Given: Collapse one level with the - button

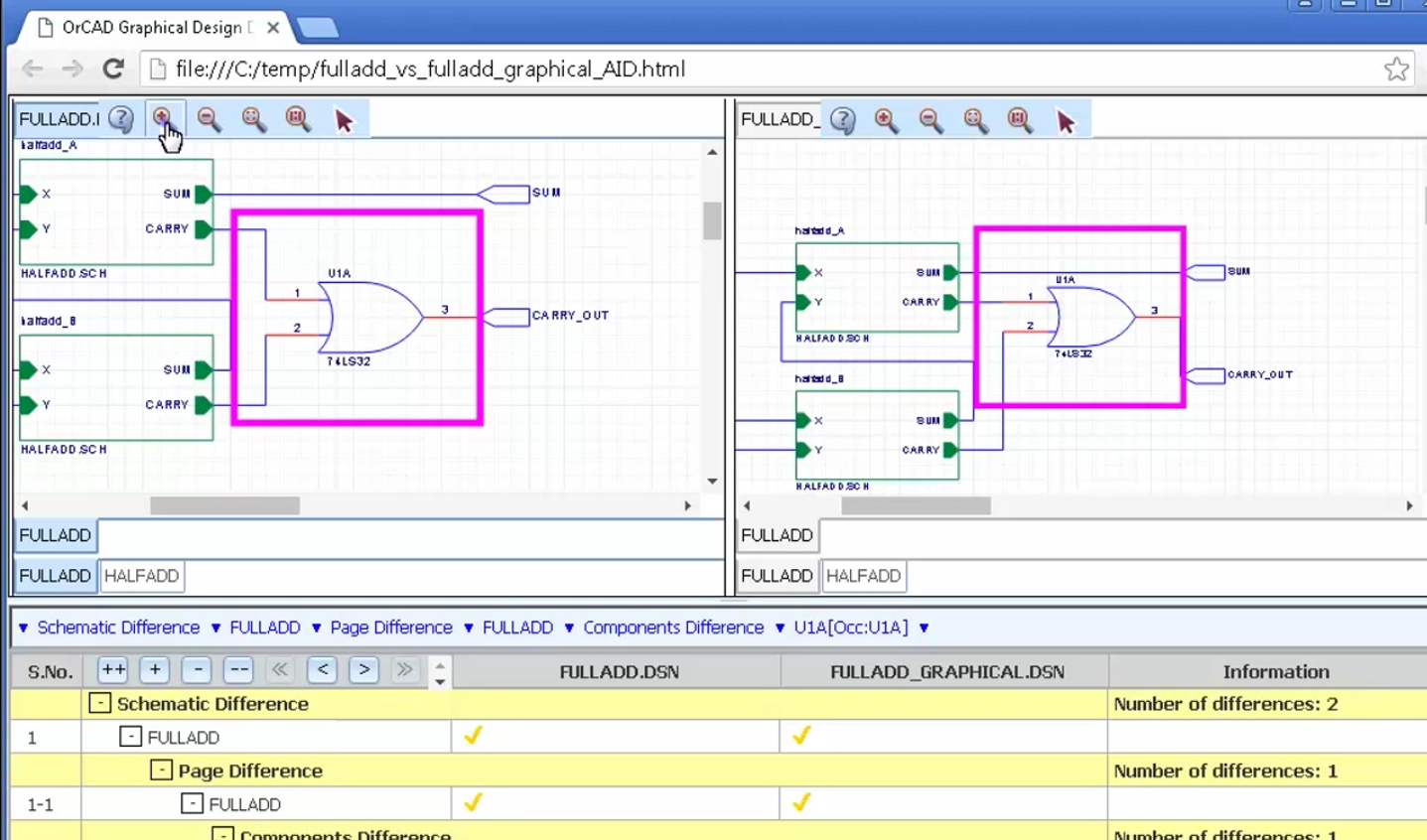Looking at the screenshot, I should coord(198,669).
